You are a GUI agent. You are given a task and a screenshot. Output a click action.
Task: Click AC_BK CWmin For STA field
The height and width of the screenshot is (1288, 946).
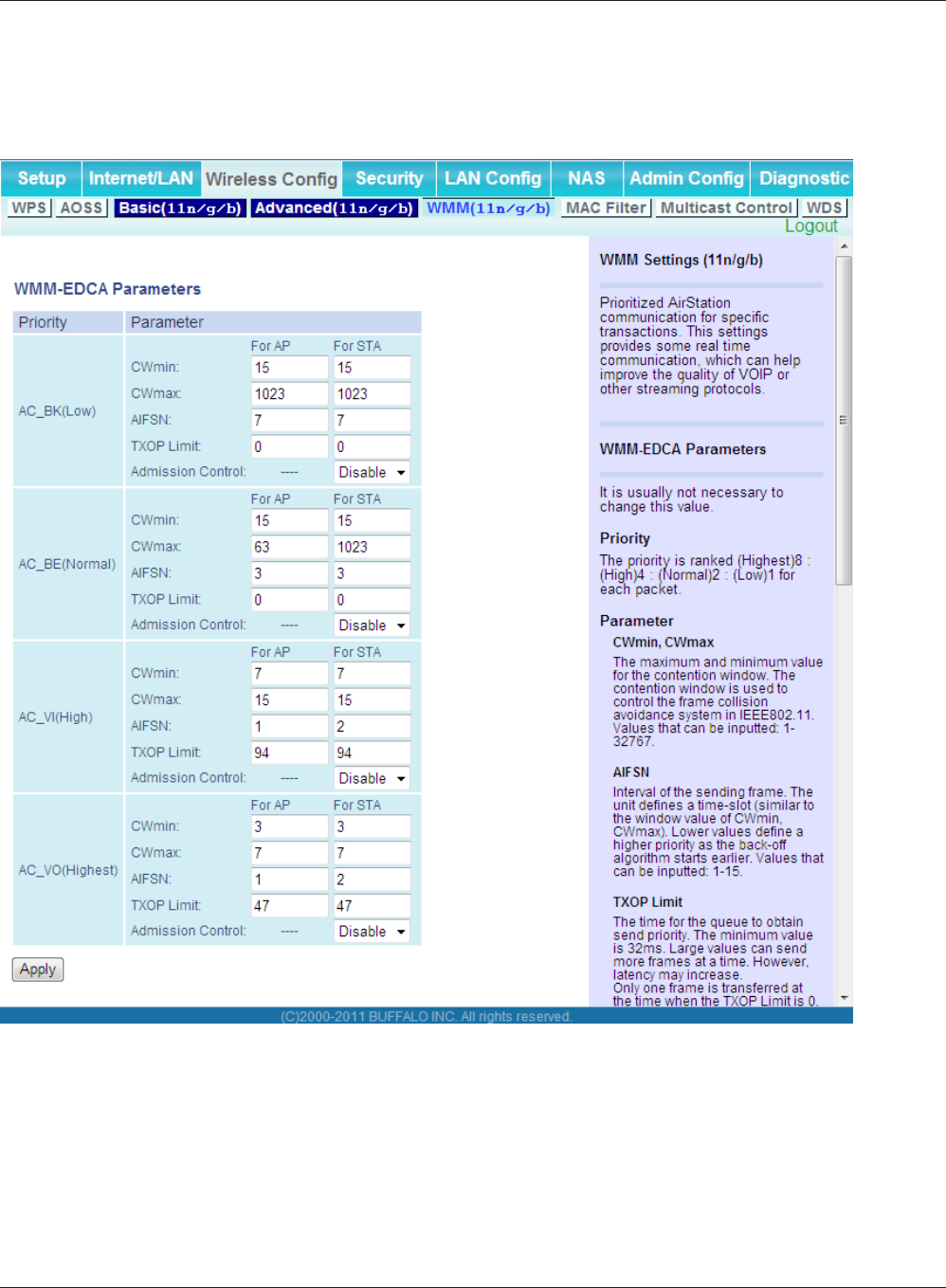[373, 368]
